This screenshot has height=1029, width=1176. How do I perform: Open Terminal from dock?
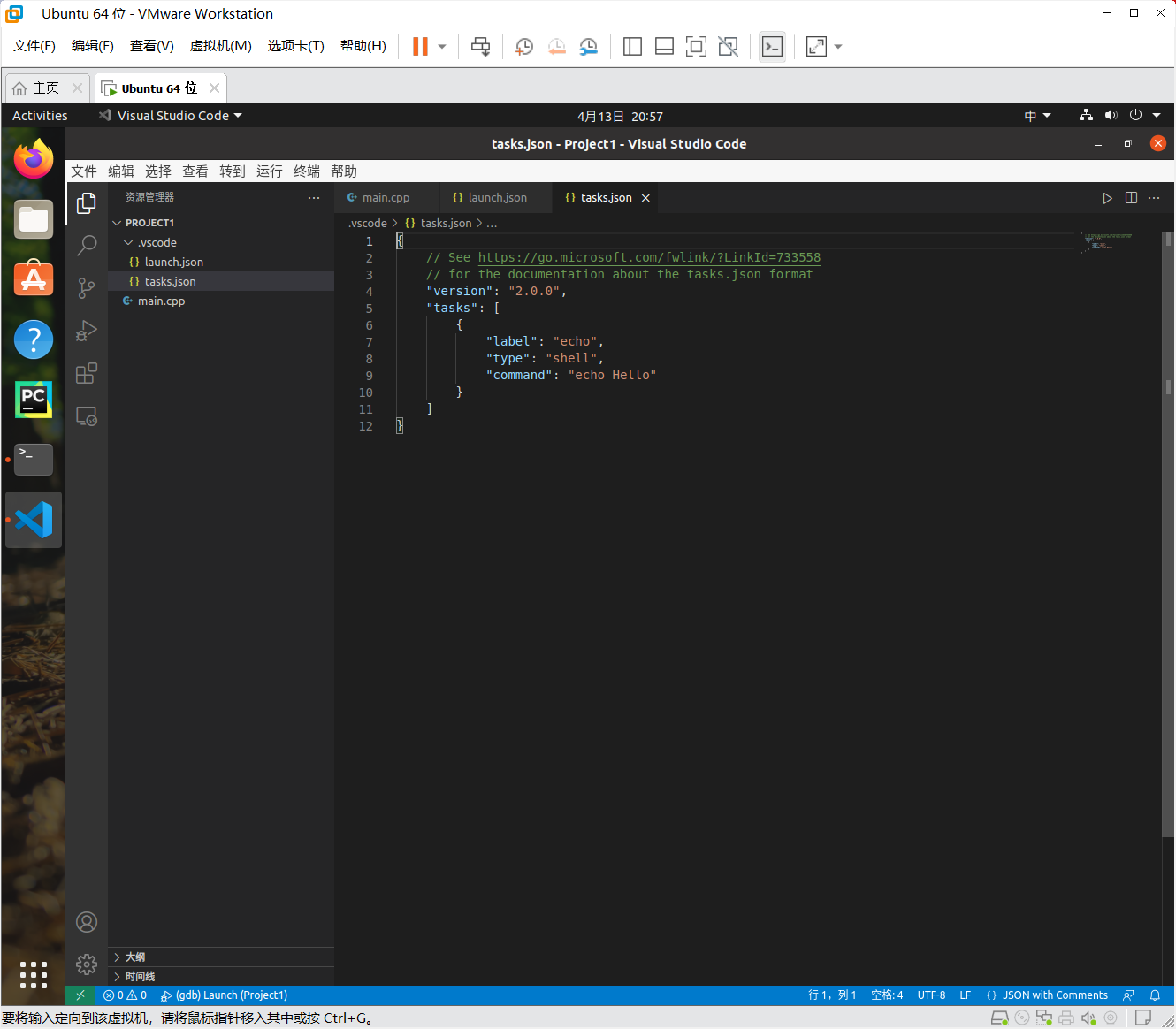[x=34, y=460]
